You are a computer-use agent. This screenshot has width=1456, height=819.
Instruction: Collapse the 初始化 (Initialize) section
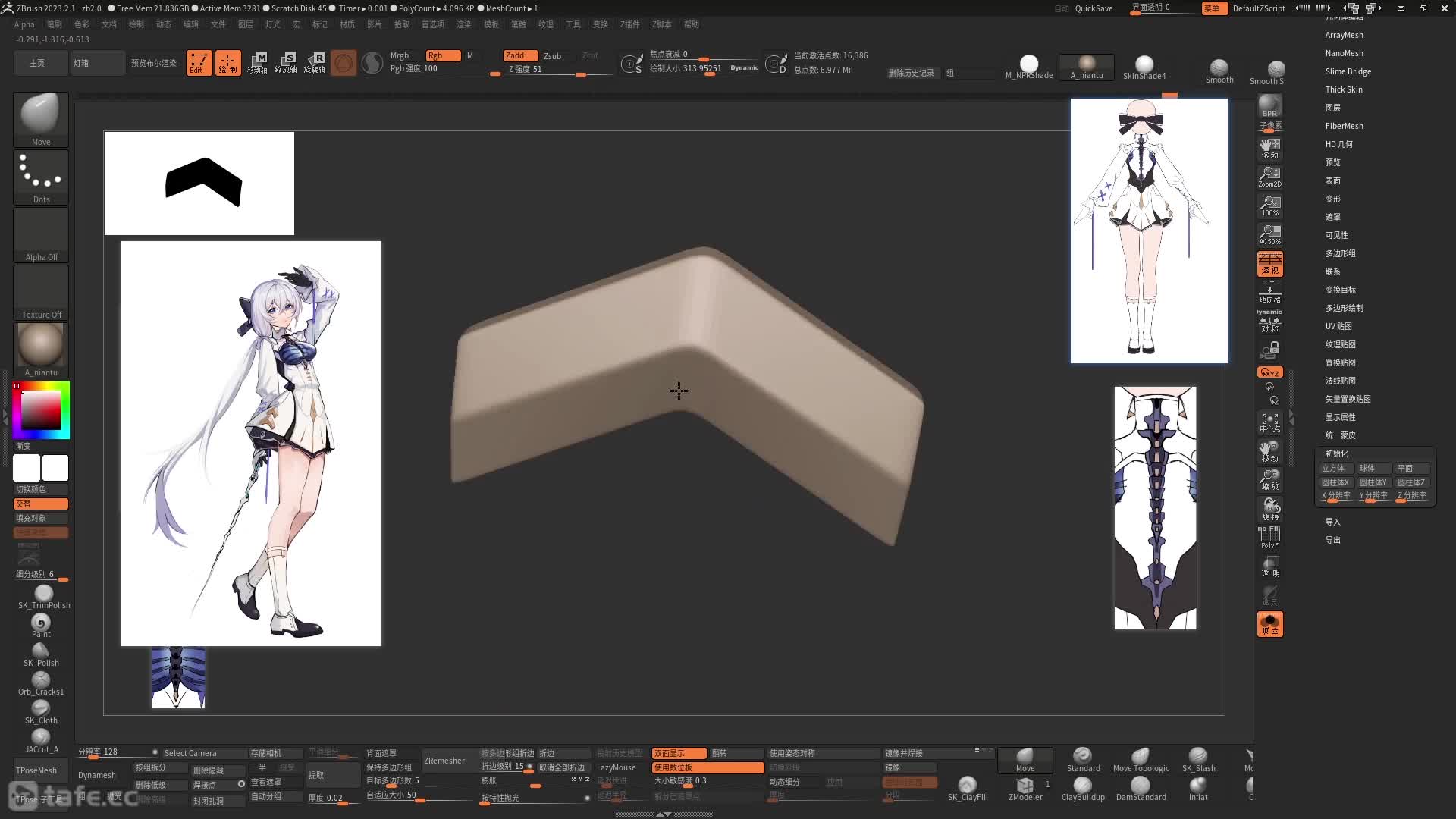1336,453
